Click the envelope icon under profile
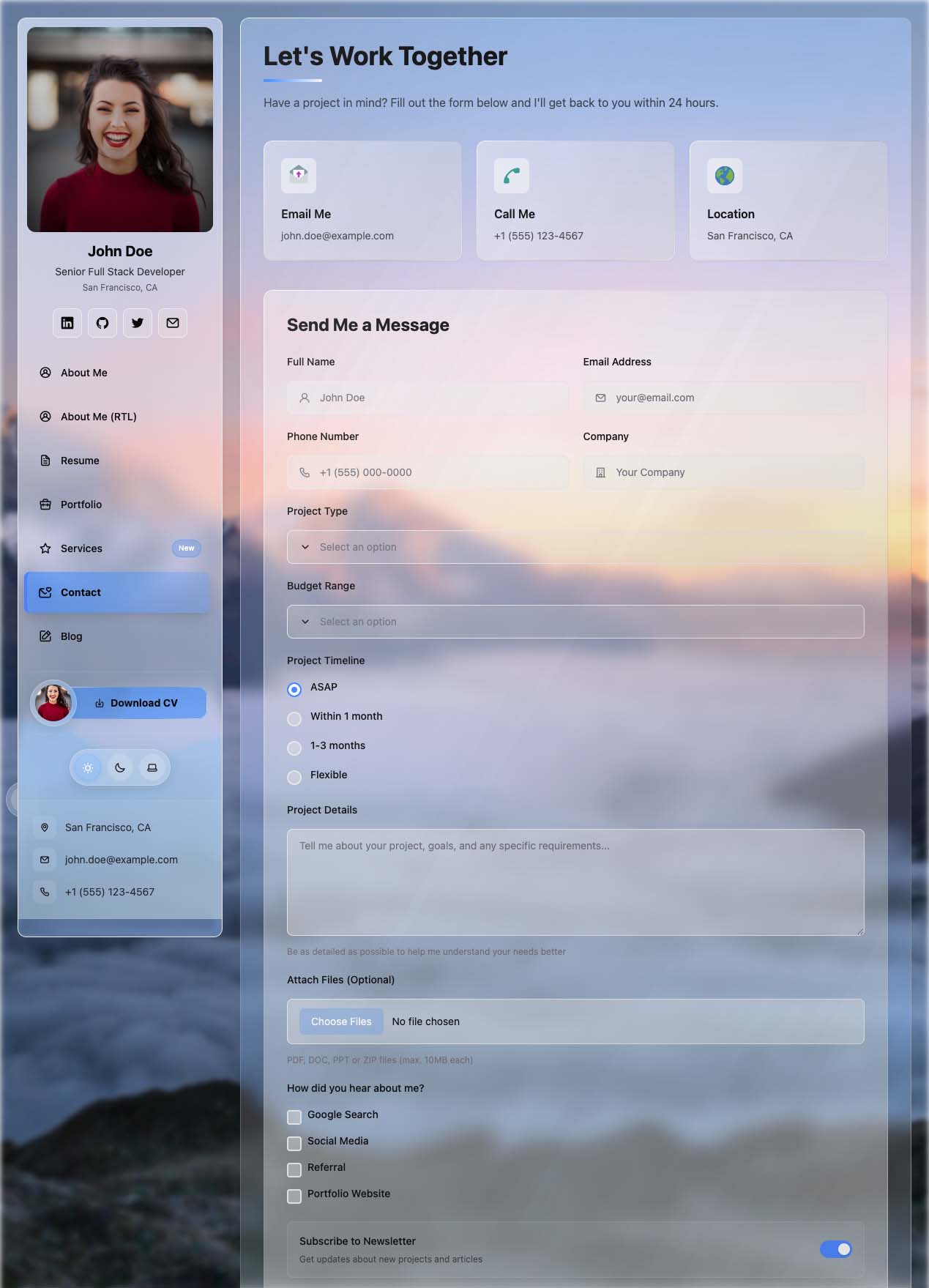The image size is (929, 1288). (173, 323)
